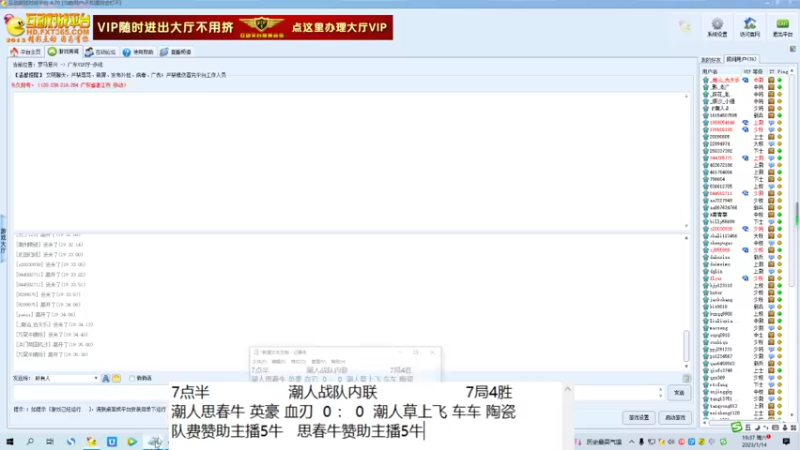
Task: Click the VIP hall red banner
Action: click(x=243, y=27)
